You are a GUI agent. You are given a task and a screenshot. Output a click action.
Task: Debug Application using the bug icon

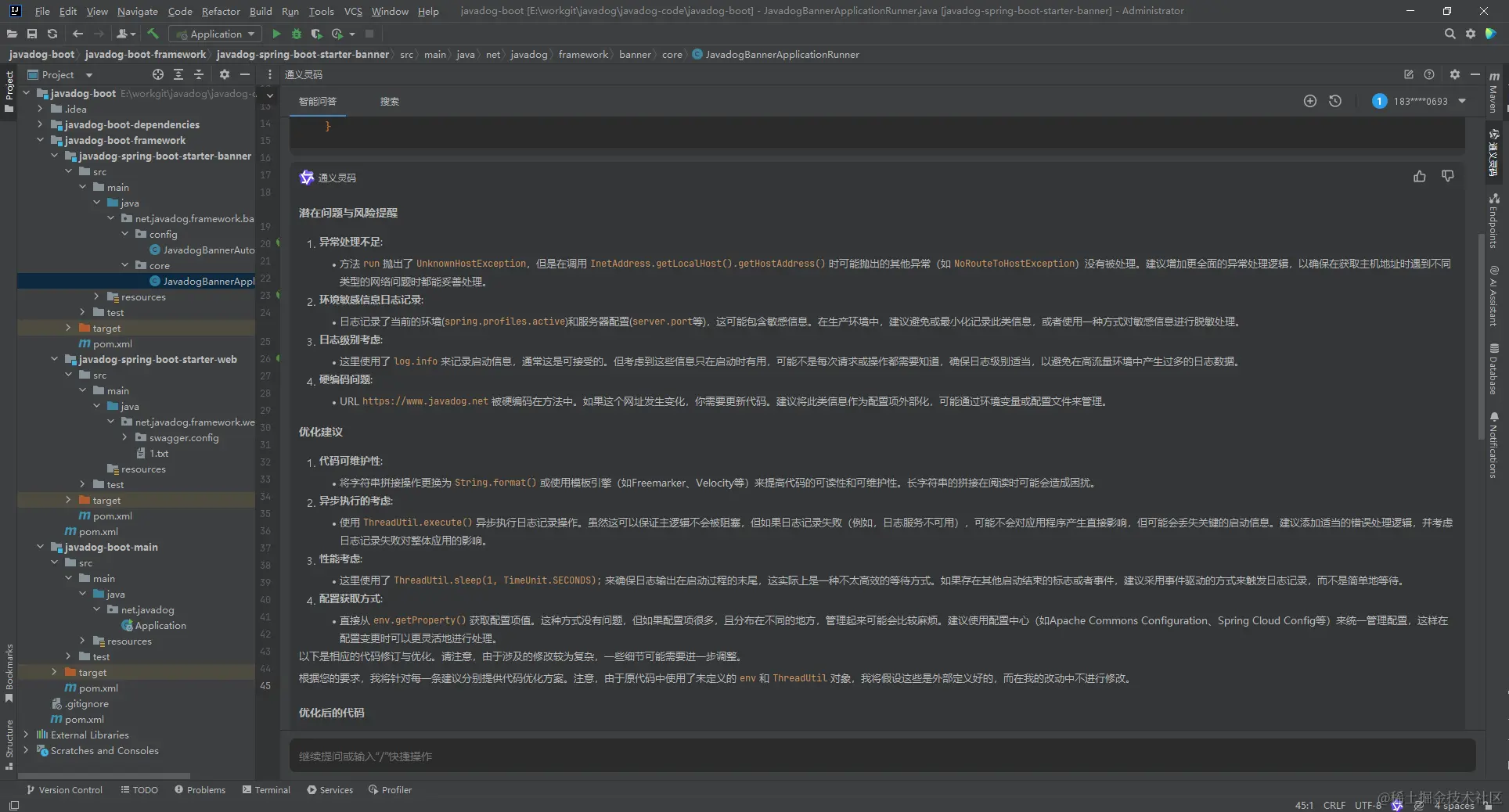point(297,34)
